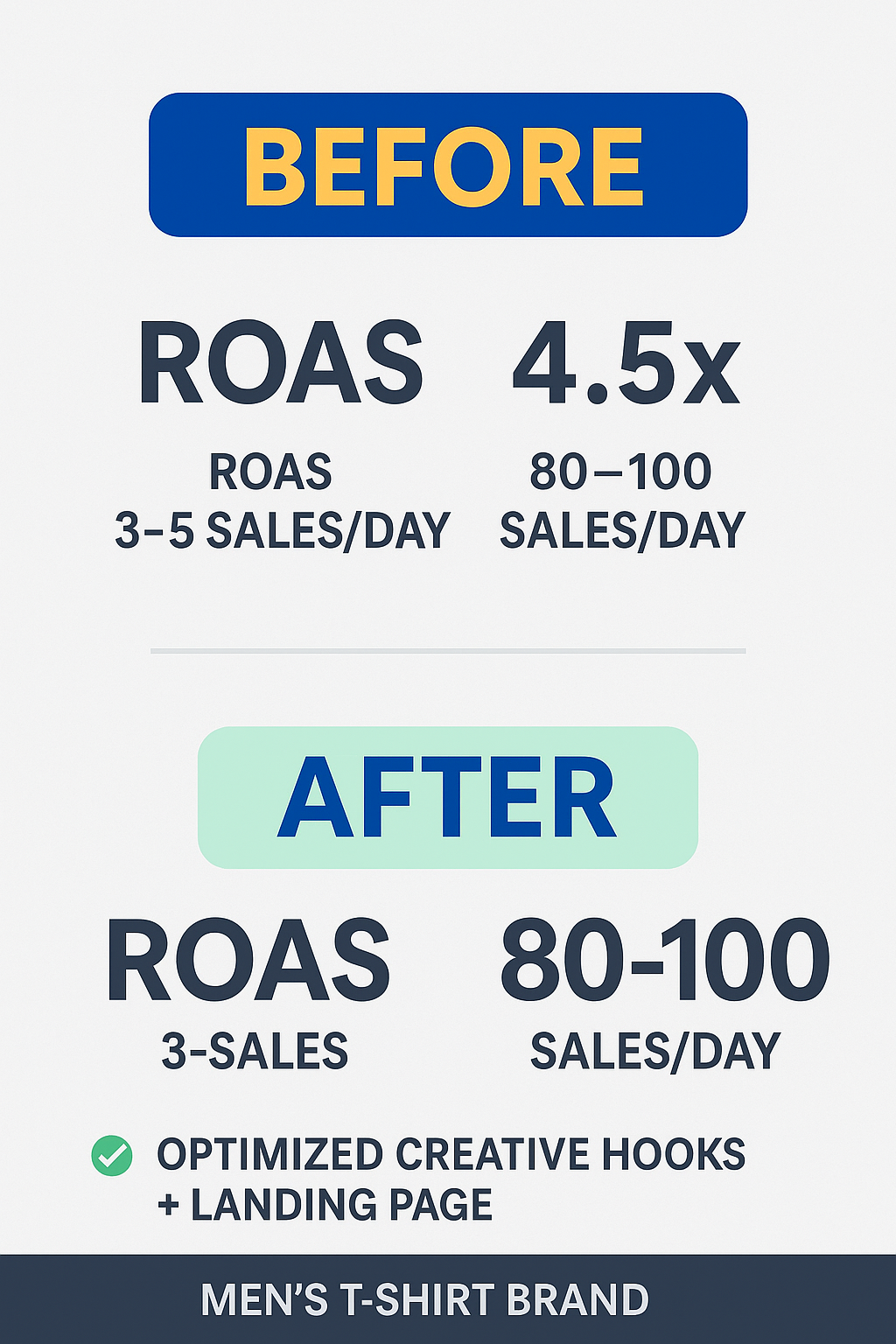Click the blue BEFORE banner
Screen dimensions: 896x1344
click(x=448, y=164)
